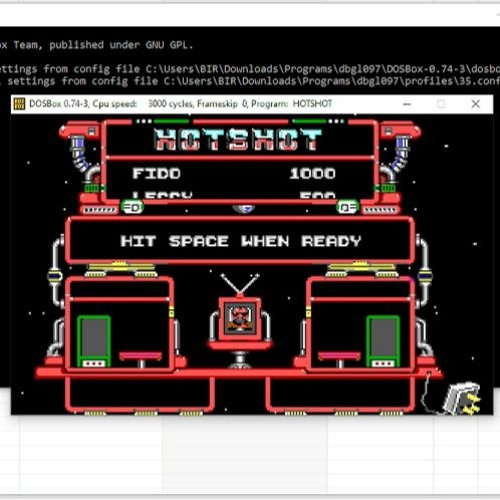
Task: Click the robot TV screen in center
Action: 240,319
